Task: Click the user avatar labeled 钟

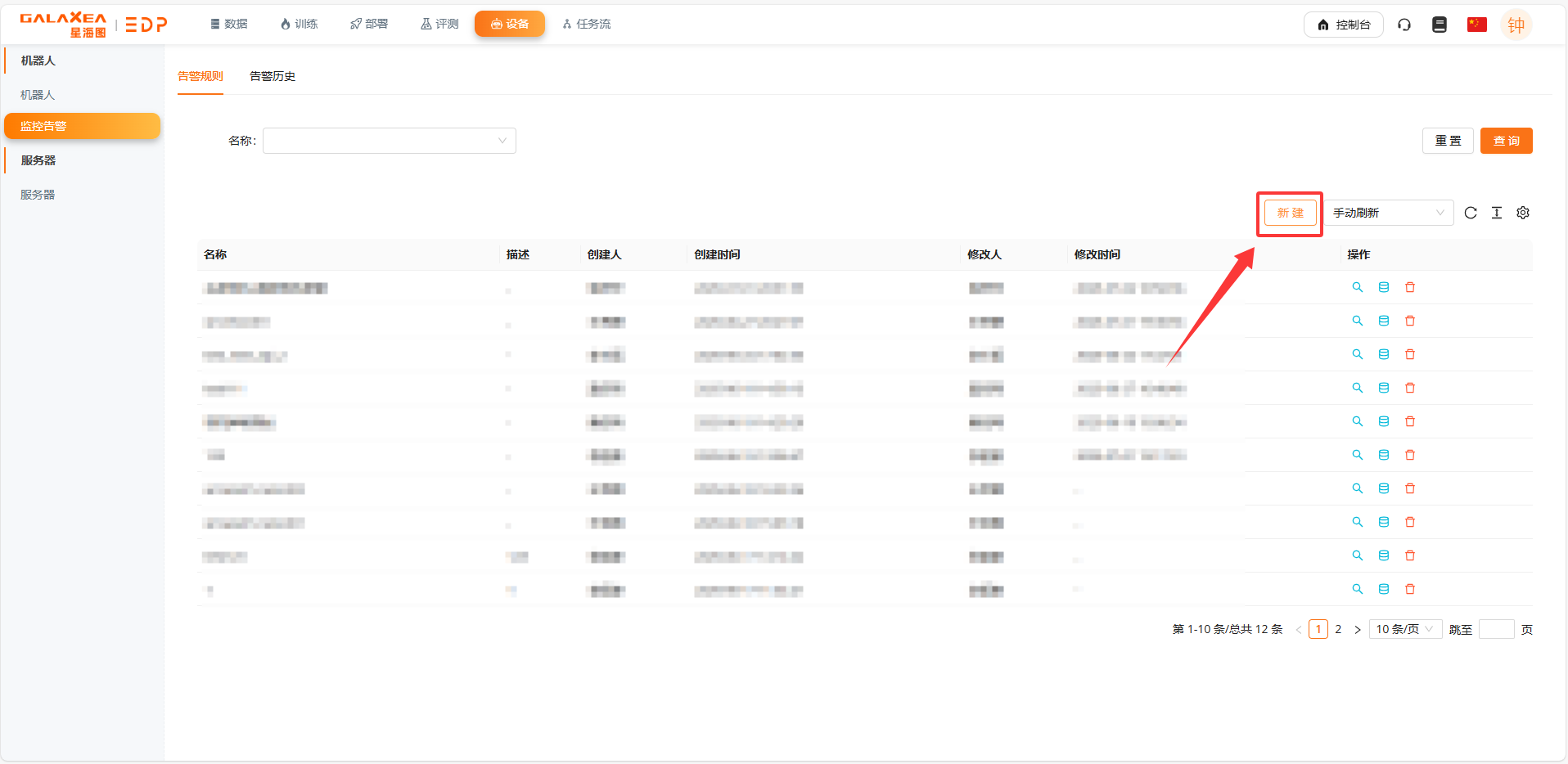Action: pos(1516,25)
